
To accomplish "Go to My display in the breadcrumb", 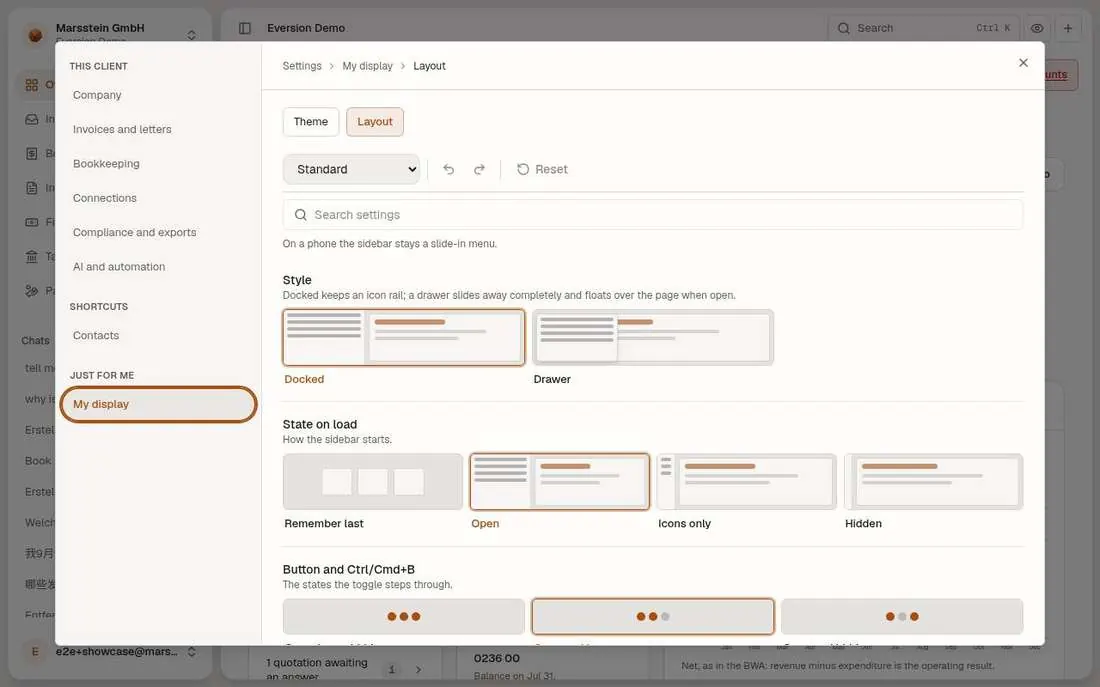I will 368,66.
